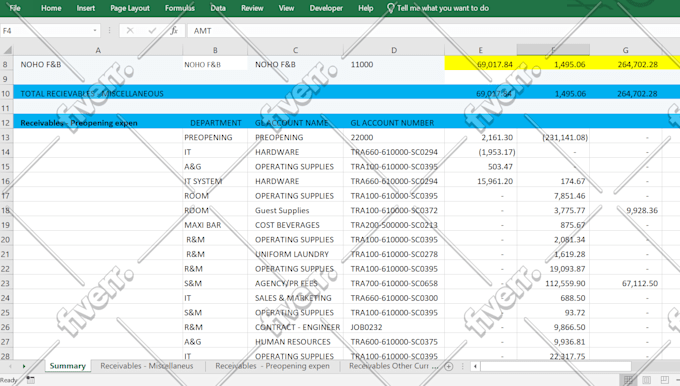Open the Page Layout ribbon tab
Viewport: 680px width, 386px height.
[130, 8]
